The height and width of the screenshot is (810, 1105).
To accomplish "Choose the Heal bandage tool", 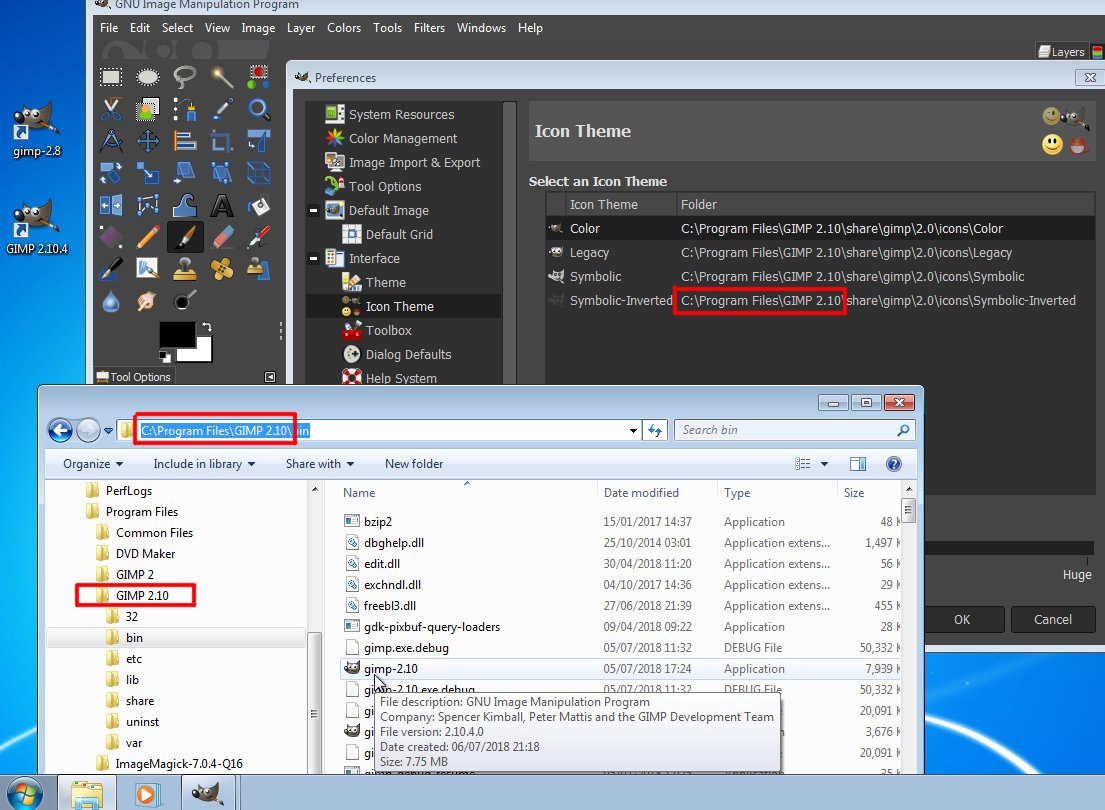I will 222,269.
